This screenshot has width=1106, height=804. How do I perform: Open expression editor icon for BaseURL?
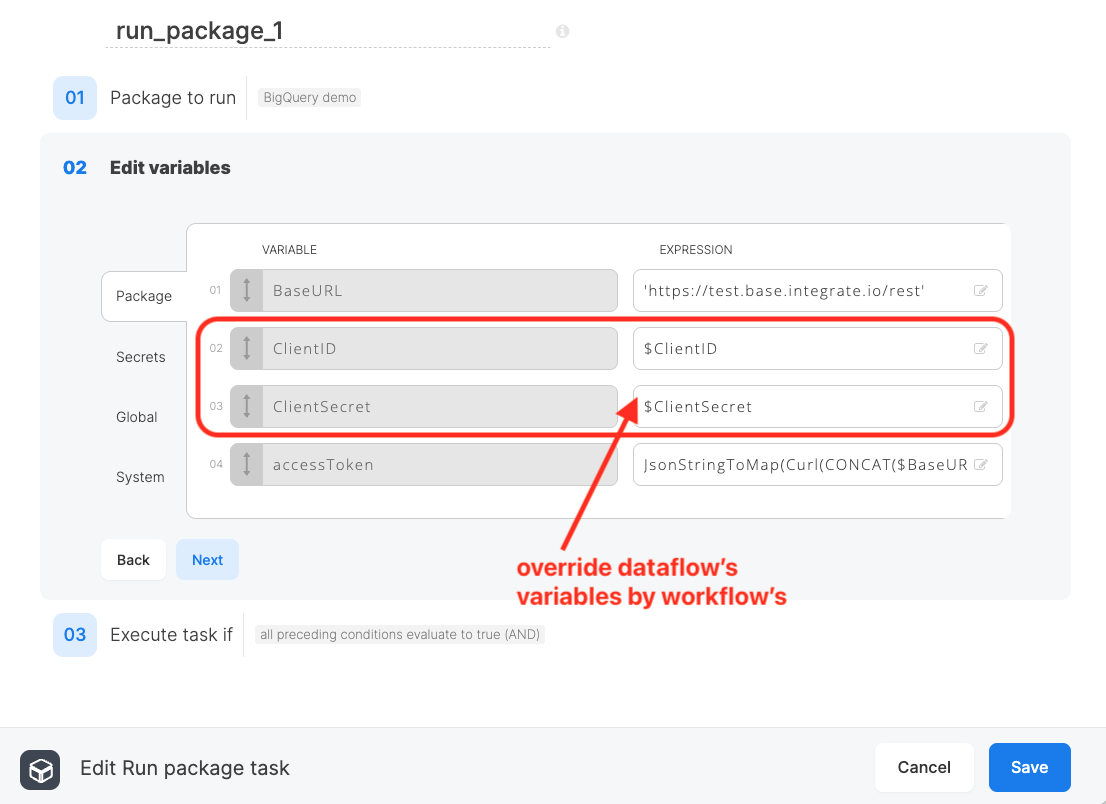tap(980, 291)
